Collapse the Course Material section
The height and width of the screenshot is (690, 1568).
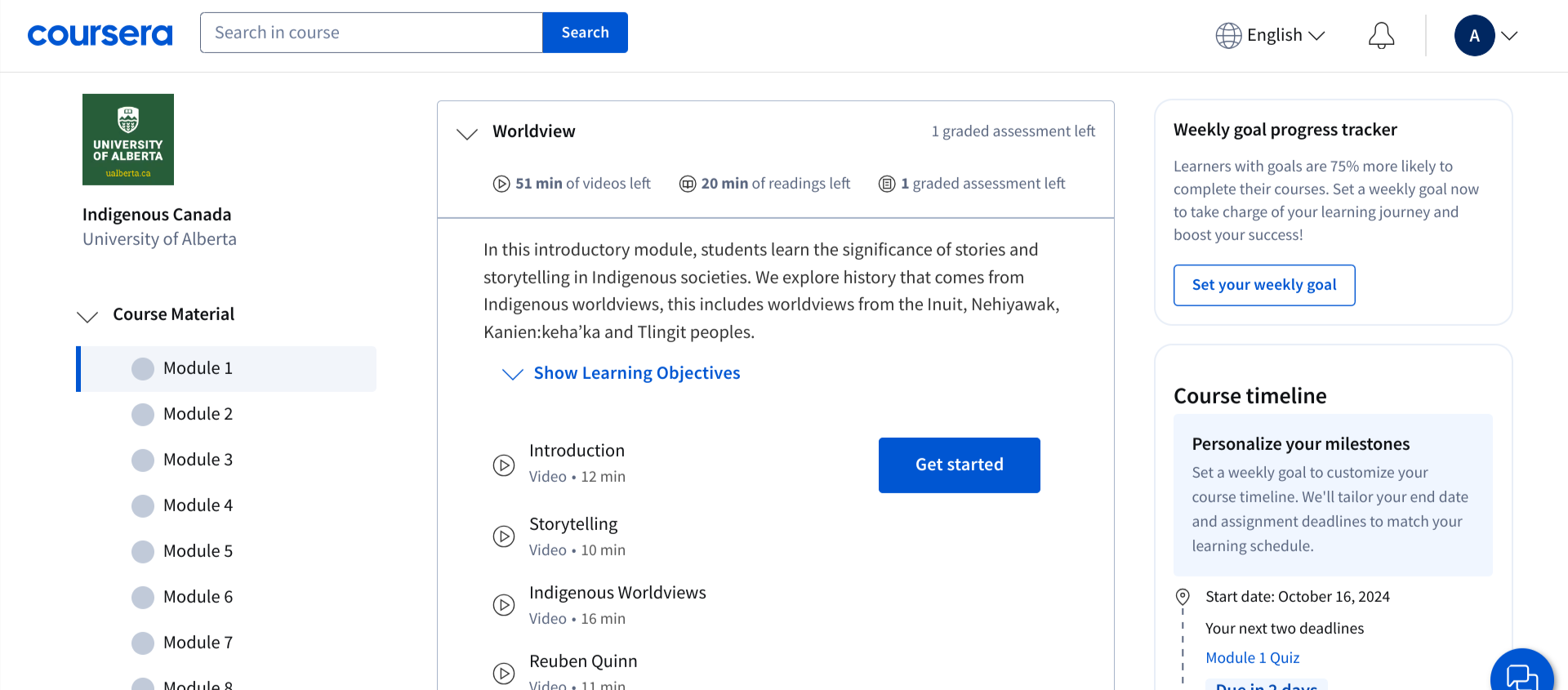click(x=87, y=316)
